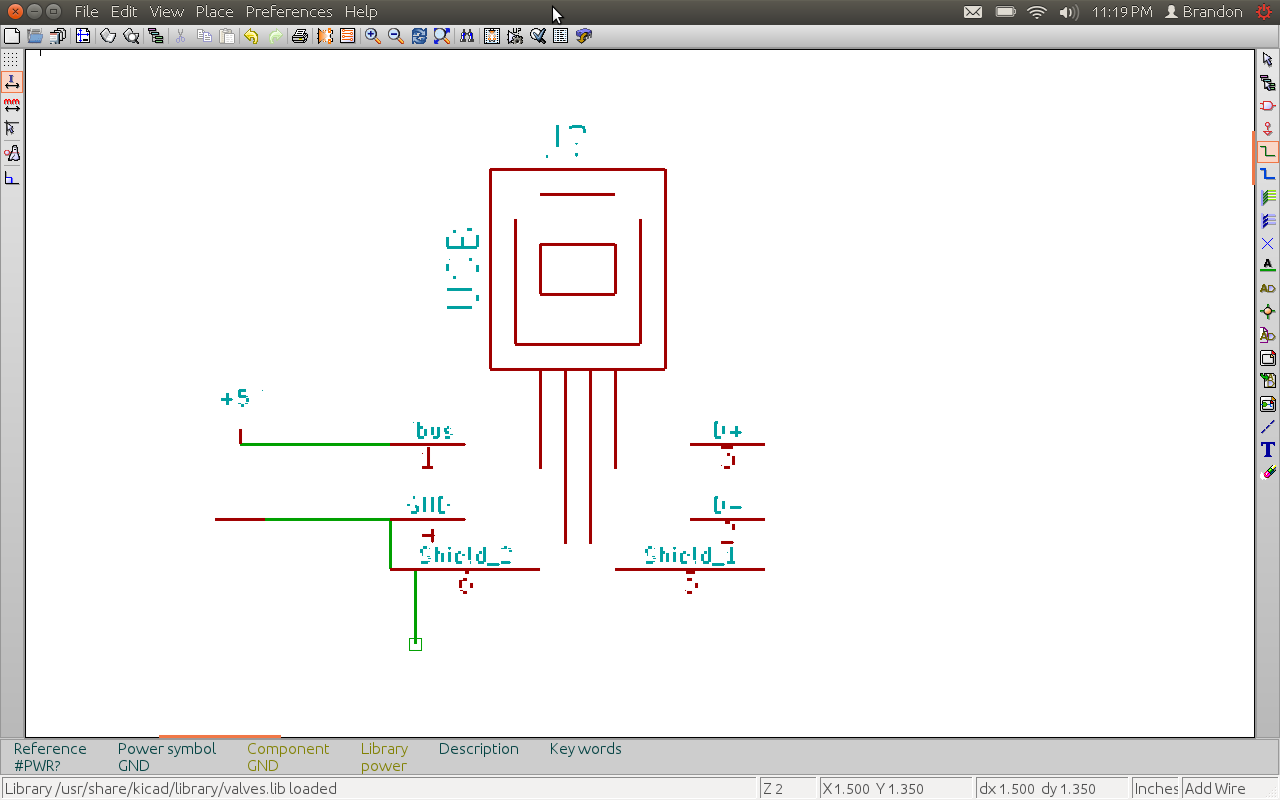Open the Place menu

pos(214,12)
